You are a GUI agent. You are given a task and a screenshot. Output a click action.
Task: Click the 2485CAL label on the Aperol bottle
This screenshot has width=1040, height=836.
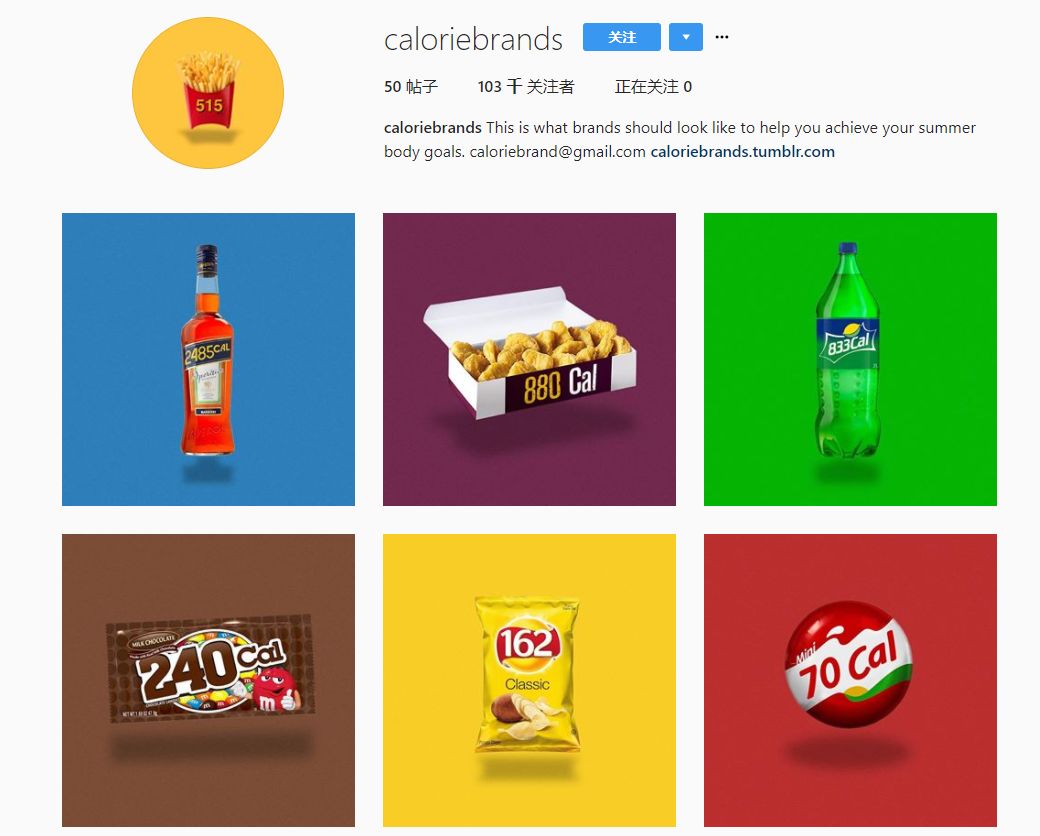point(208,353)
